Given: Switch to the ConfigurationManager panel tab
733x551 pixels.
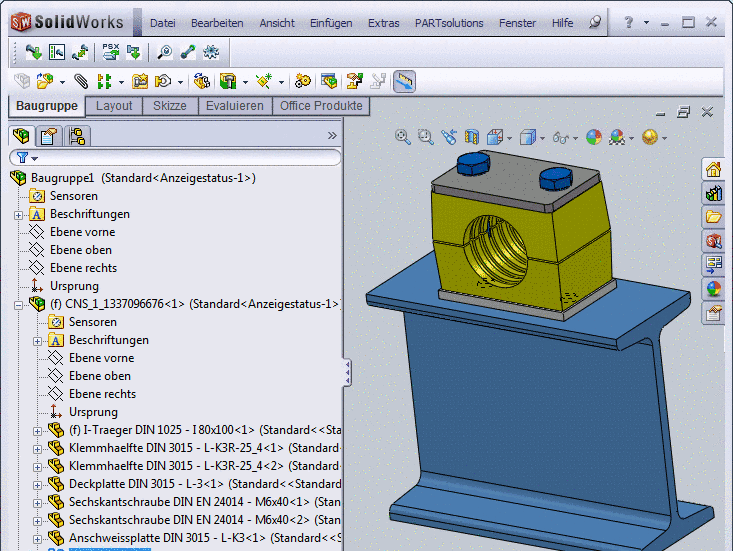Looking at the screenshot, I should point(76,136).
